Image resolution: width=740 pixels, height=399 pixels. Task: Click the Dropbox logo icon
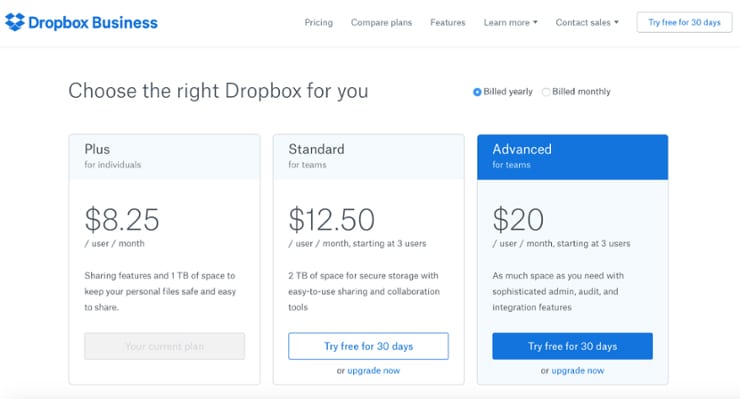pyautogui.click(x=15, y=22)
